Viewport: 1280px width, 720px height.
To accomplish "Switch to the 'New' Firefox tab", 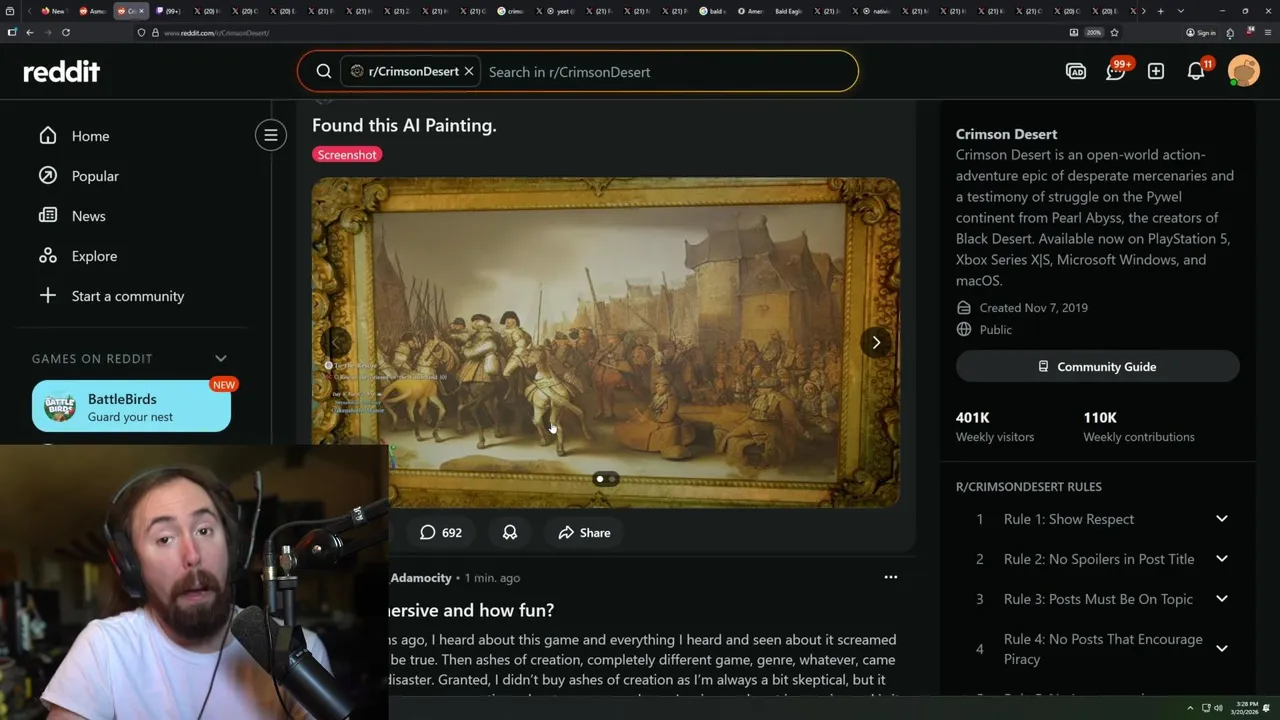I will (x=52, y=11).
